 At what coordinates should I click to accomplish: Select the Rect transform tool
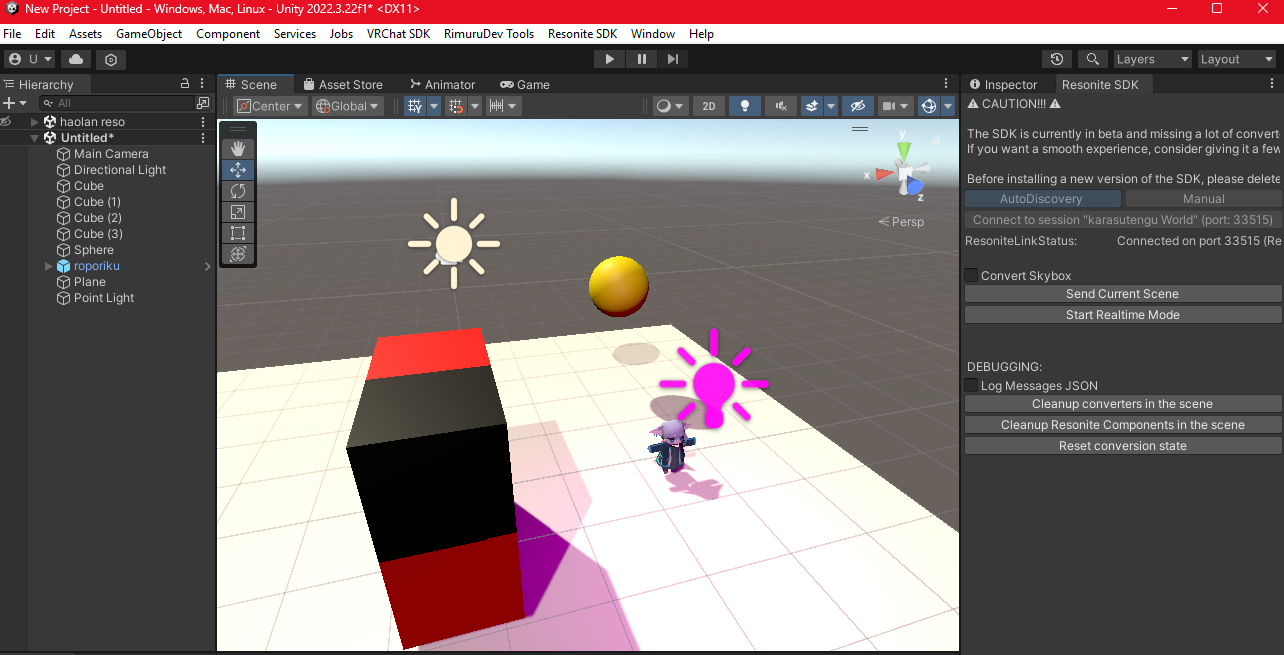[238, 233]
